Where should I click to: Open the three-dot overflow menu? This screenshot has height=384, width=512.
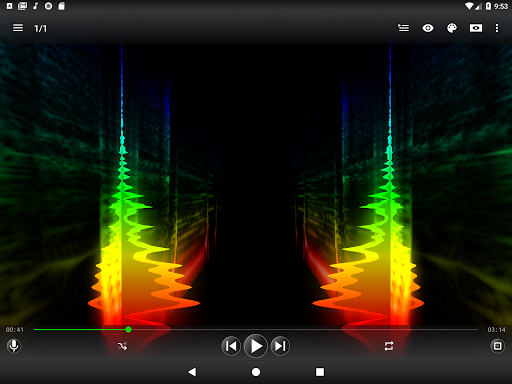tap(497, 28)
